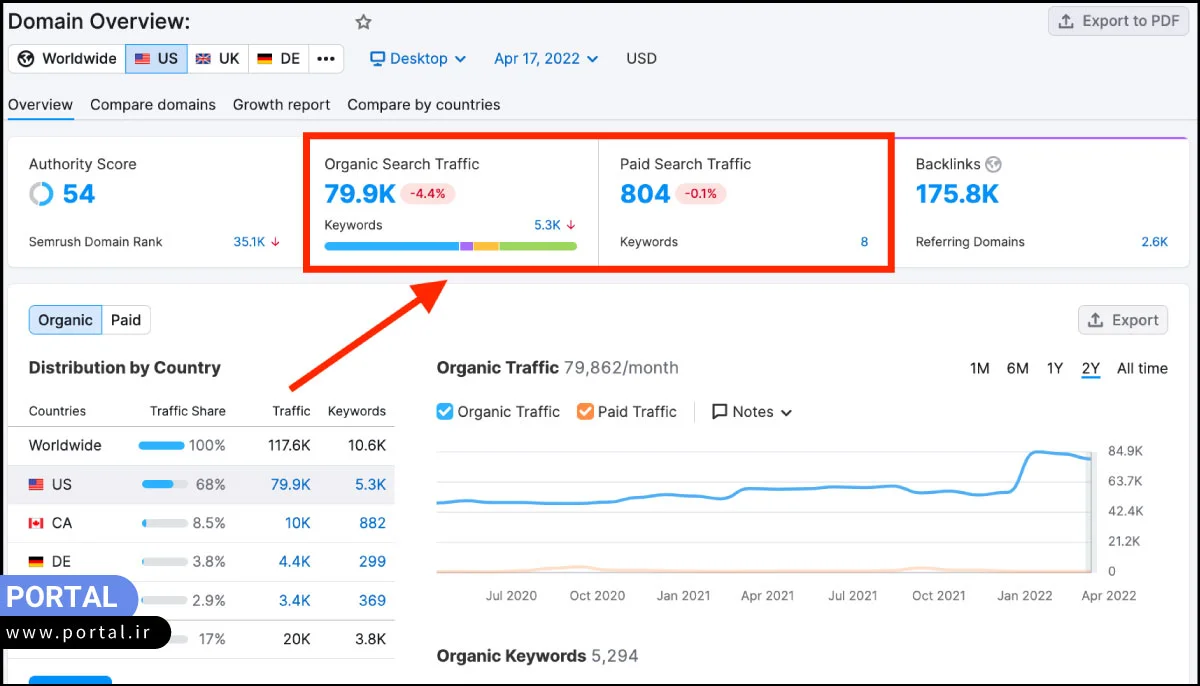Switch the traffic view toggle to Paid
Screen dimensions: 1200x686
pos(126,319)
